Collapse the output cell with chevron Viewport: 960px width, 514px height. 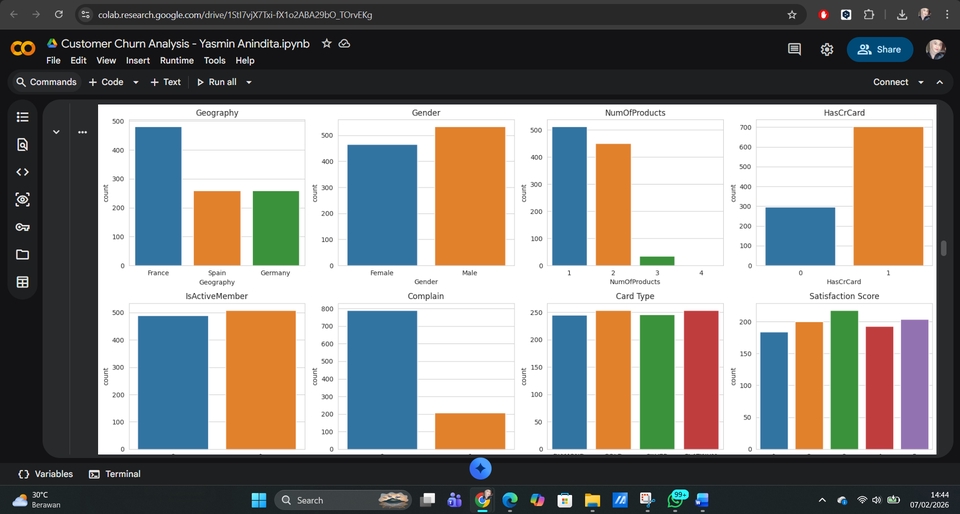[x=56, y=132]
